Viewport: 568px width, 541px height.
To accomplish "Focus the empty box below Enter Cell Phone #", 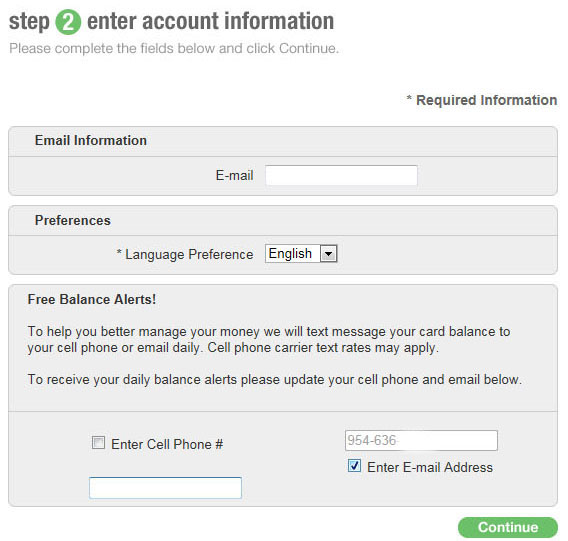I will pos(166,488).
